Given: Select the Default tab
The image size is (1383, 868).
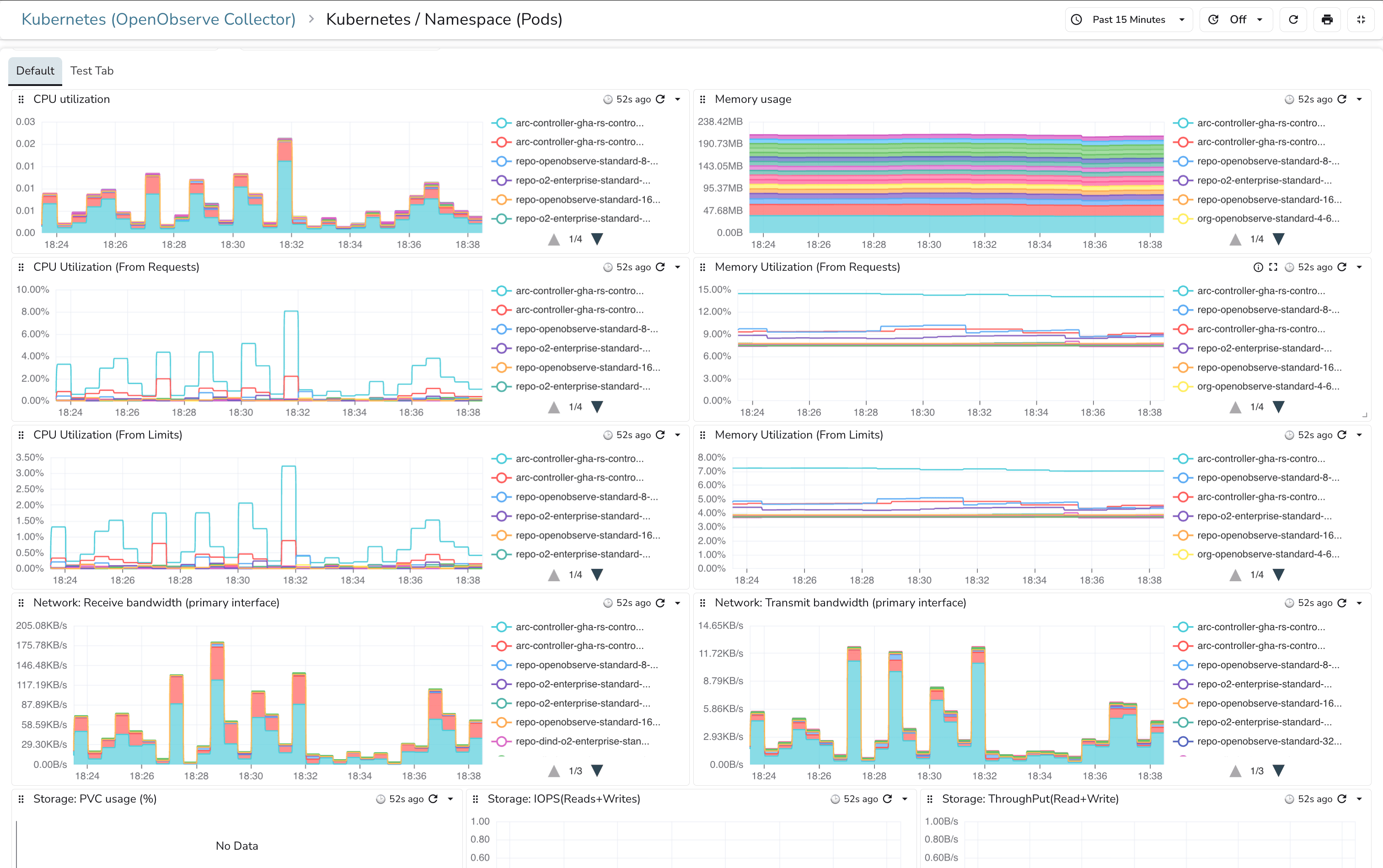Looking at the screenshot, I should pyautogui.click(x=35, y=70).
